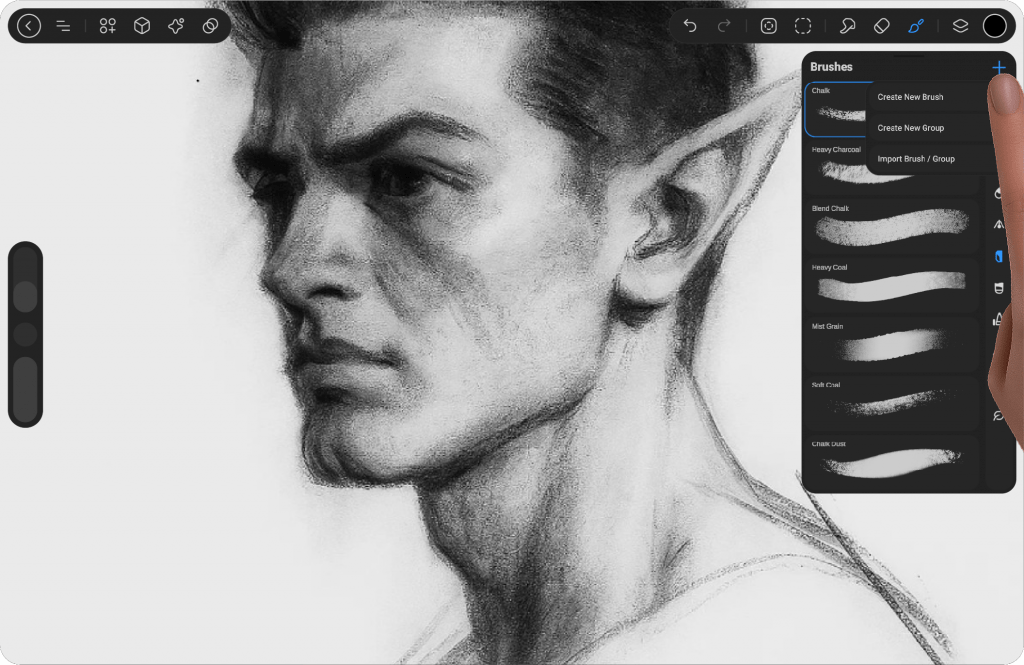The width and height of the screenshot is (1024, 665).
Task: Choose Create New Brush
Action: pyautogui.click(x=910, y=97)
